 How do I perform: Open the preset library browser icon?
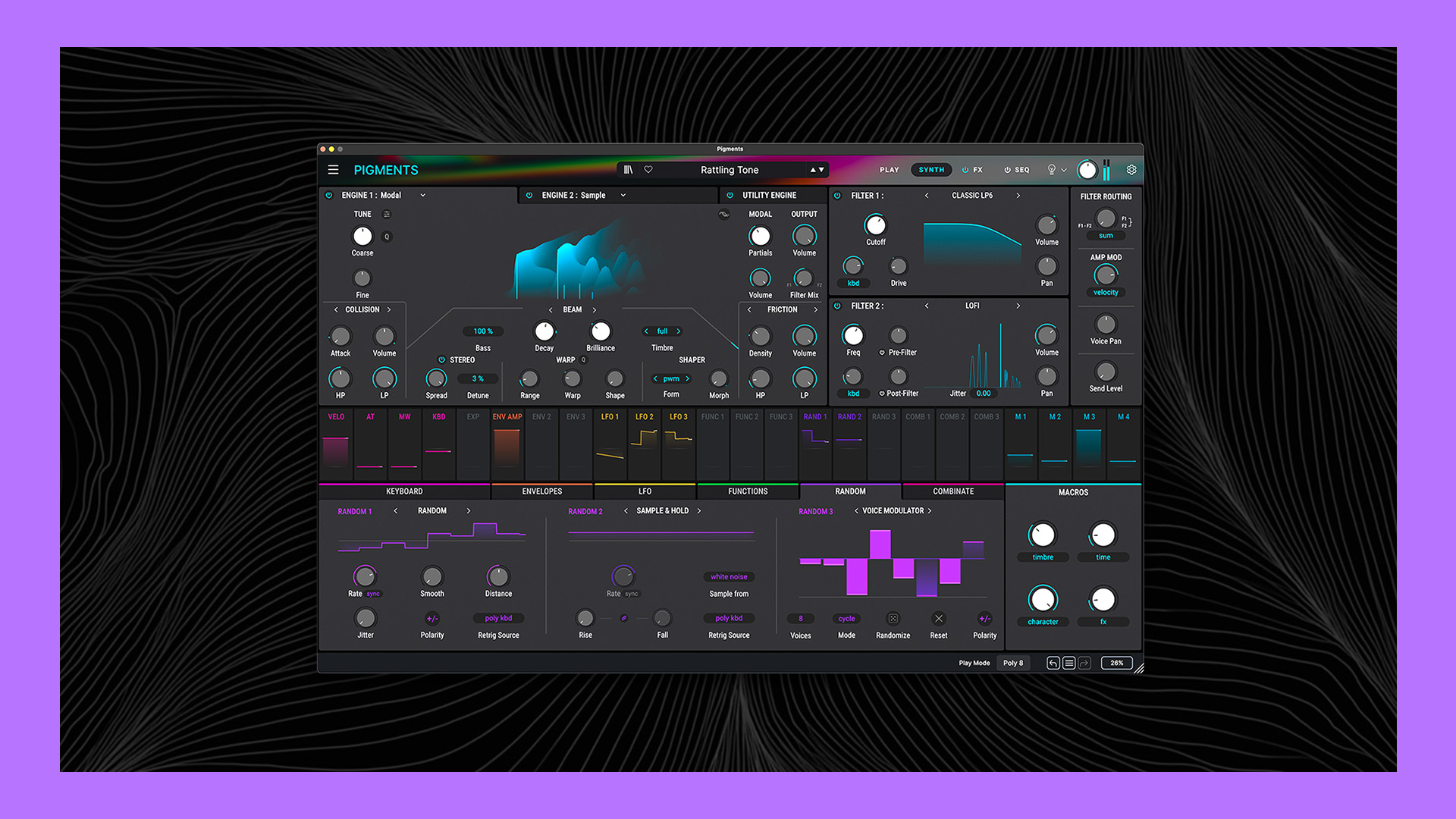628,170
